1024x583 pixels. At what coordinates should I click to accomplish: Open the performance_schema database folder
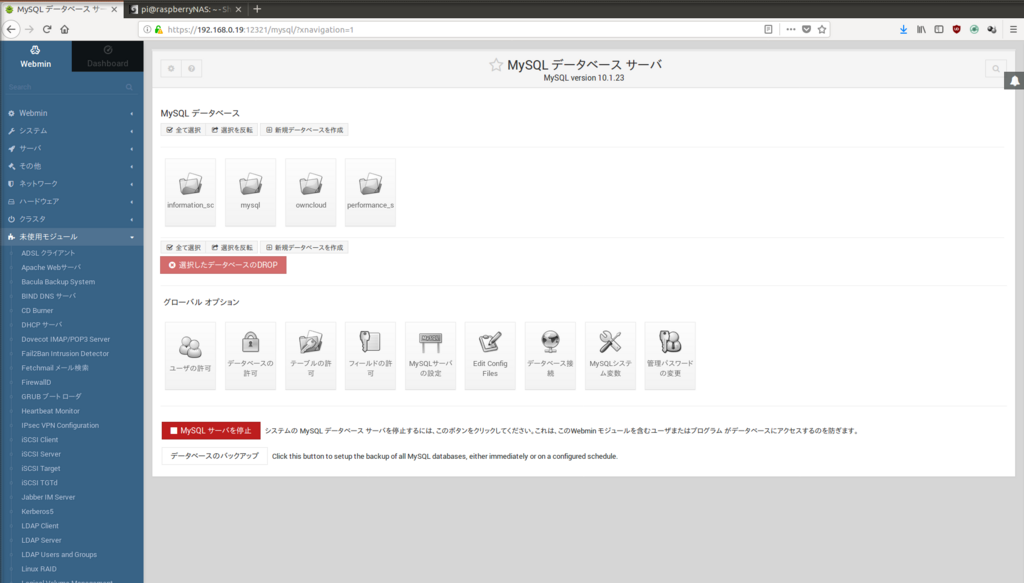[370, 192]
